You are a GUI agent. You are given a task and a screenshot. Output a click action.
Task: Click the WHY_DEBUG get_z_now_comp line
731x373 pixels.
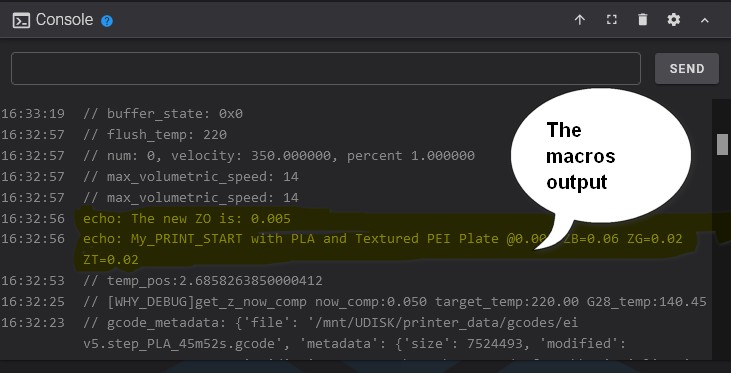click(x=395, y=302)
